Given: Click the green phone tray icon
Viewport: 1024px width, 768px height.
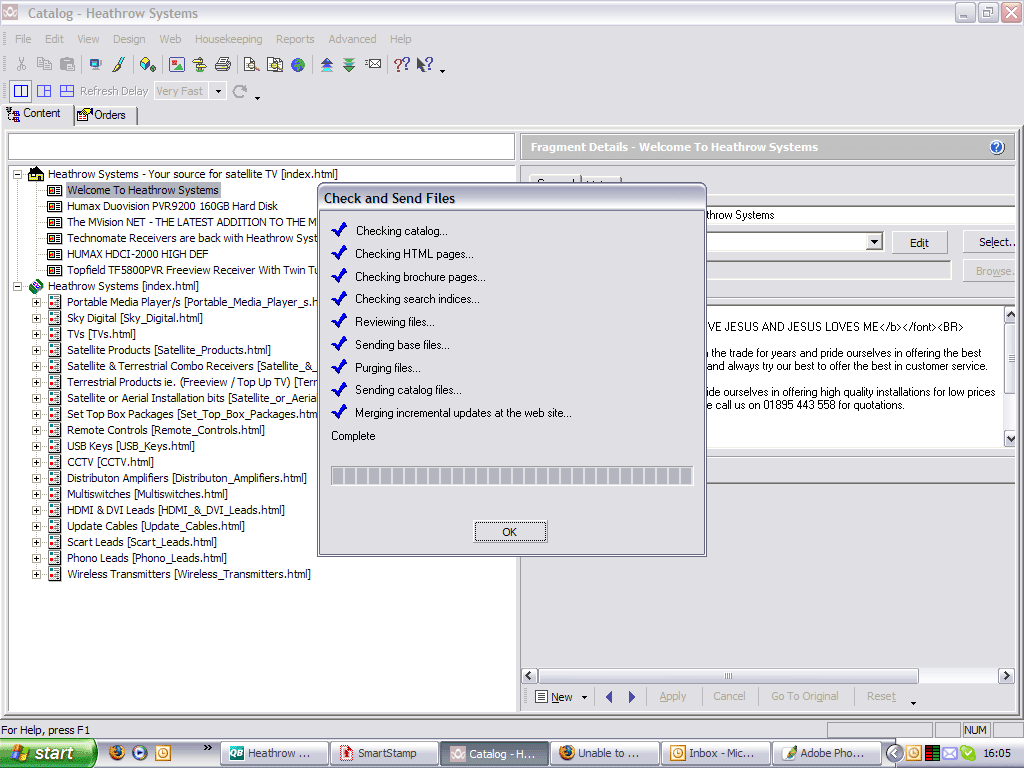Looking at the screenshot, I should click(x=967, y=753).
